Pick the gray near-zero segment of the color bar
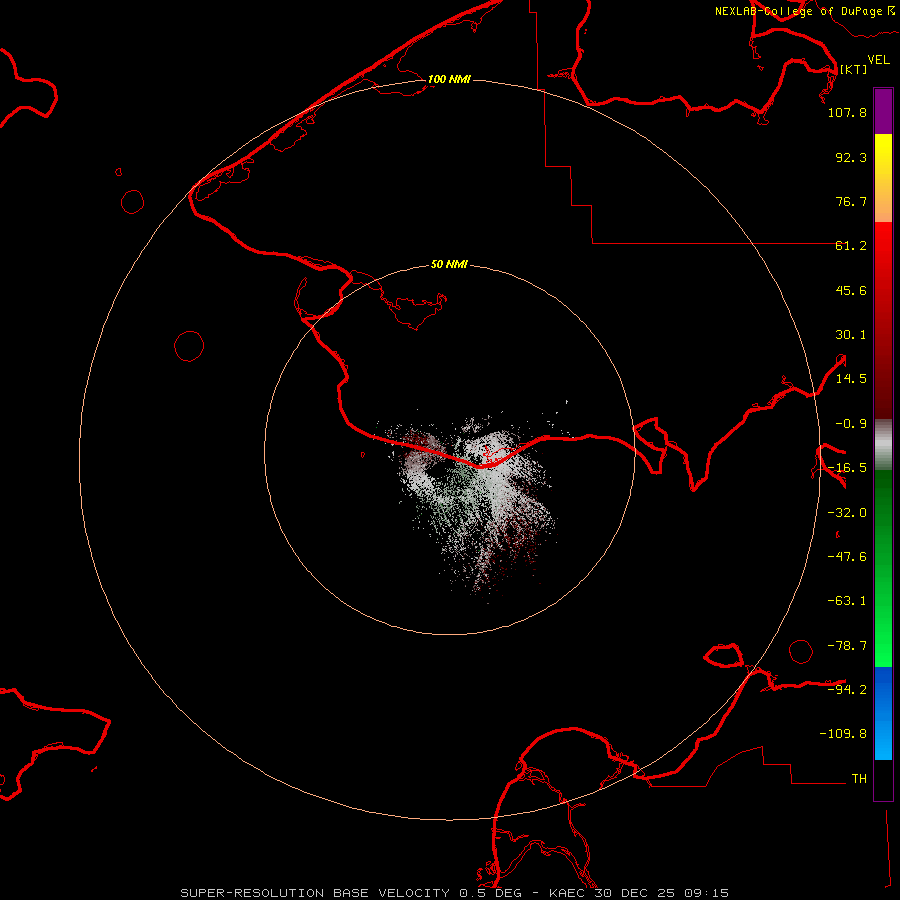900x900 pixels. pos(883,445)
